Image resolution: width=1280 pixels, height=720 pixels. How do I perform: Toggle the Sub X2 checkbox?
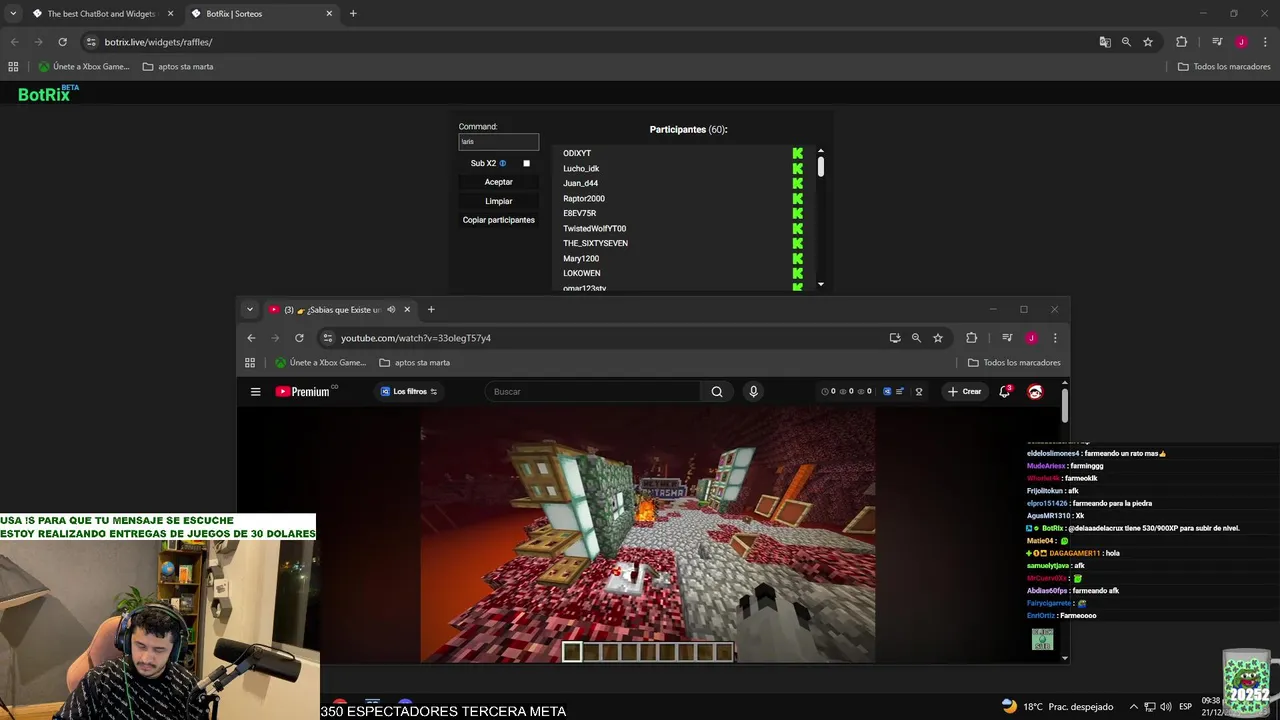tap(526, 163)
